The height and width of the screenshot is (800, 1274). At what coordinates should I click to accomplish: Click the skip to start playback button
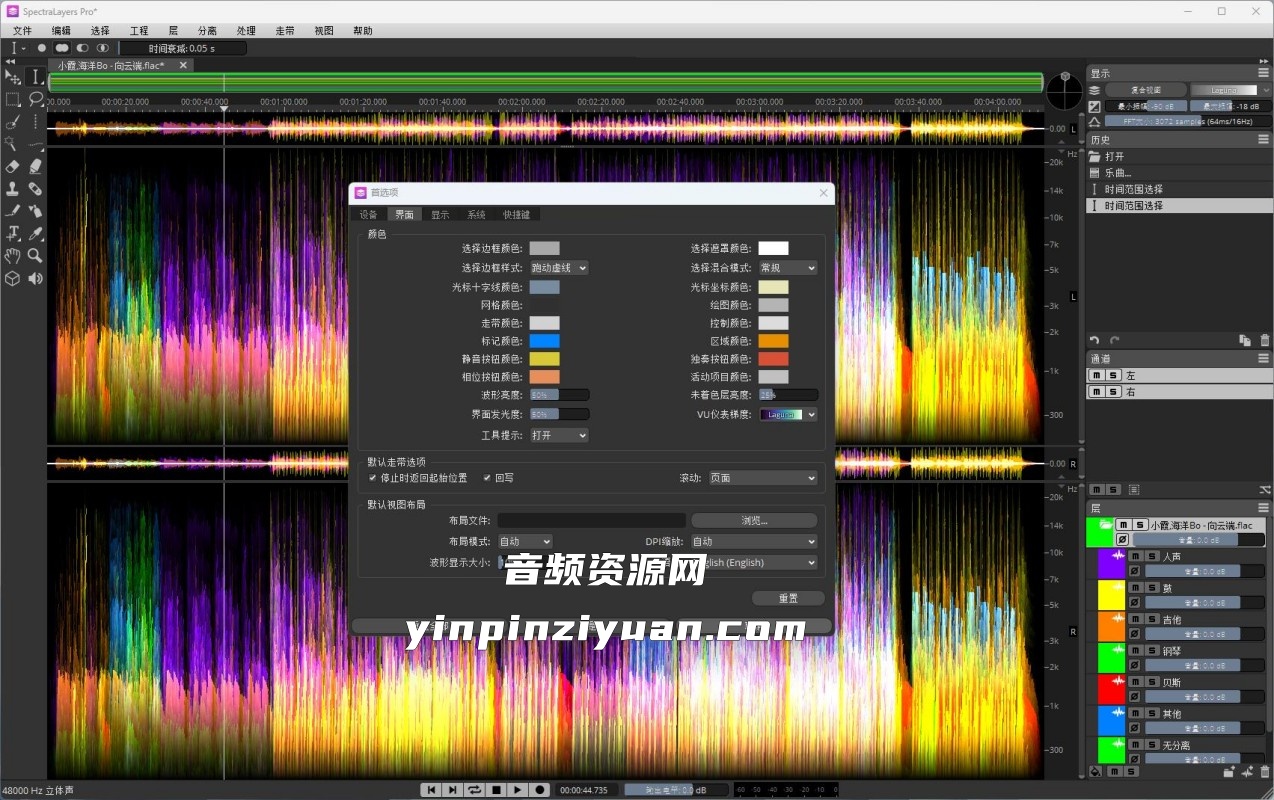(x=431, y=790)
